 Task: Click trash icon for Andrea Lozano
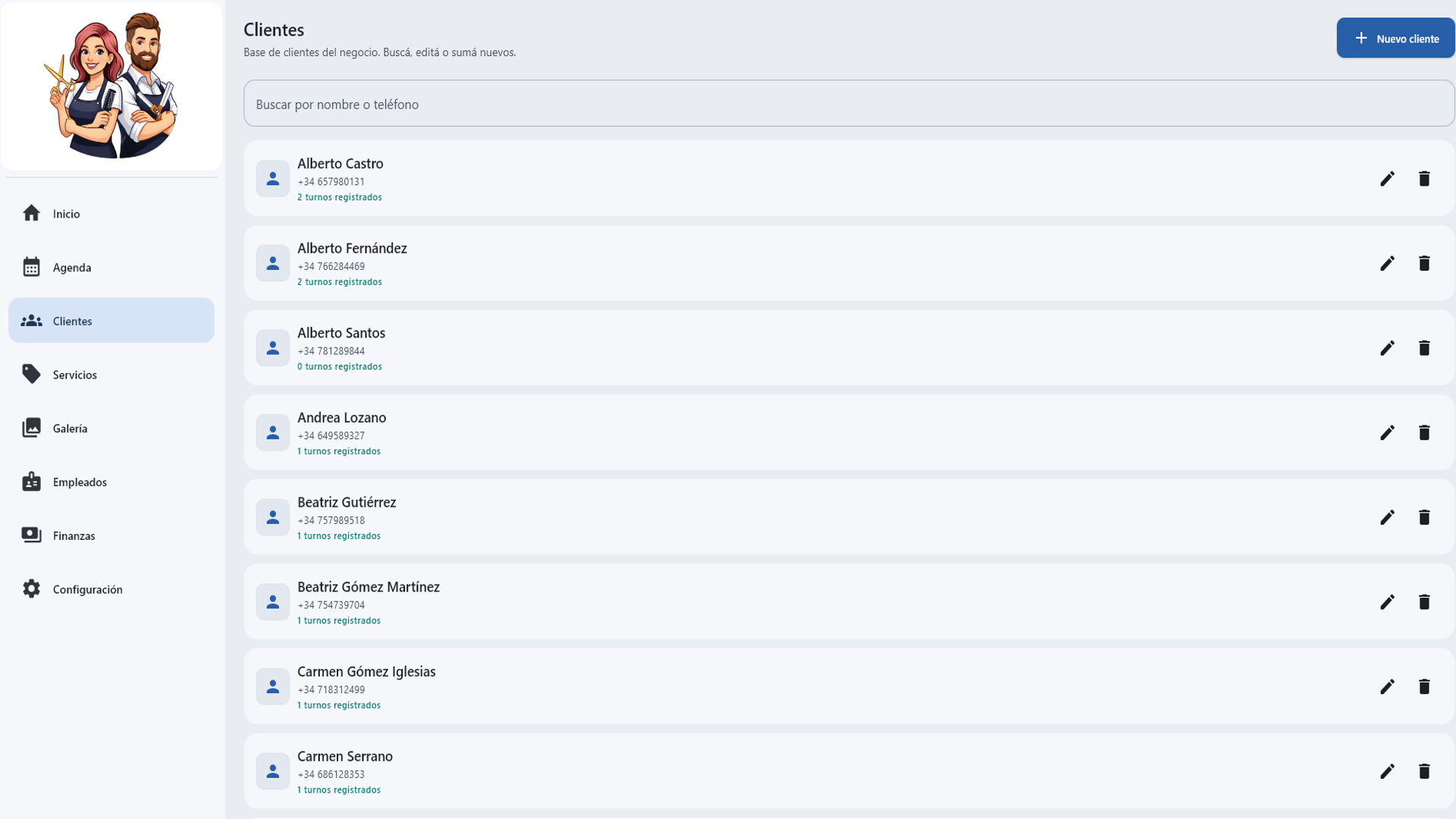[1424, 433]
